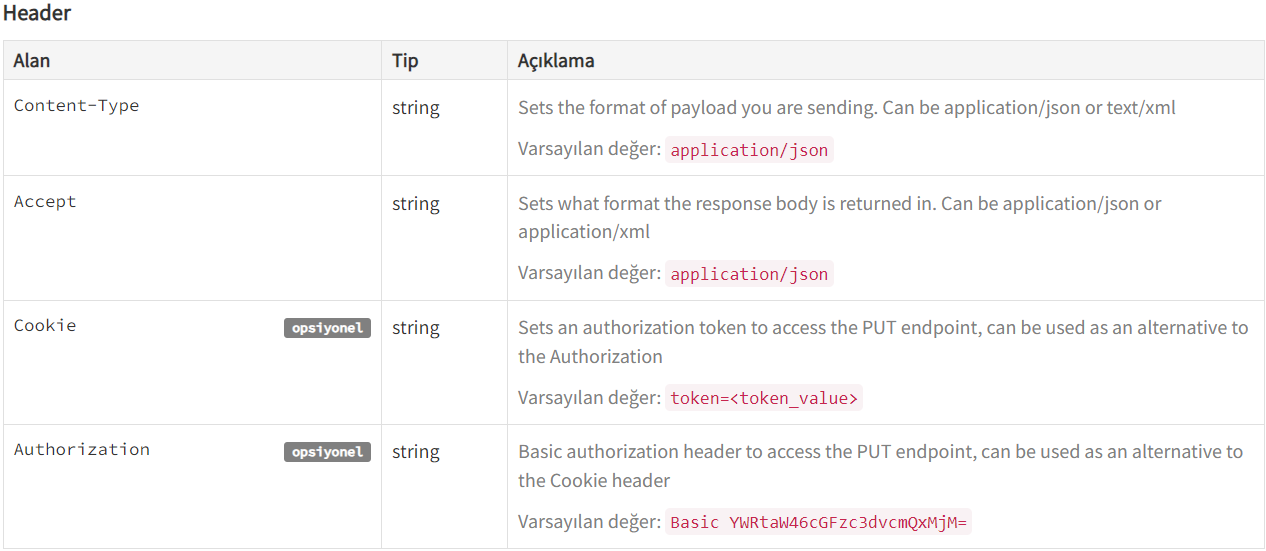
Task: Click the Cookie field name
Action: [x=45, y=325]
